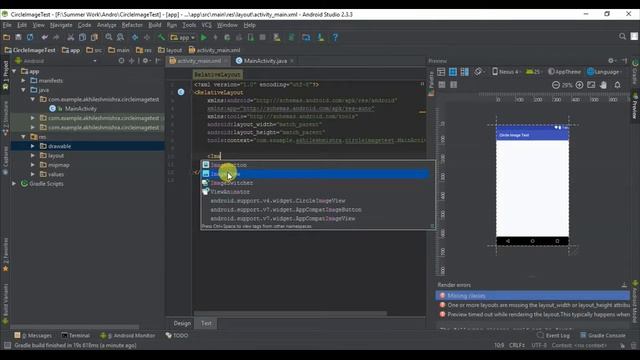Switch to Design tab at editor bottom
The height and width of the screenshot is (360, 640).
182,323
